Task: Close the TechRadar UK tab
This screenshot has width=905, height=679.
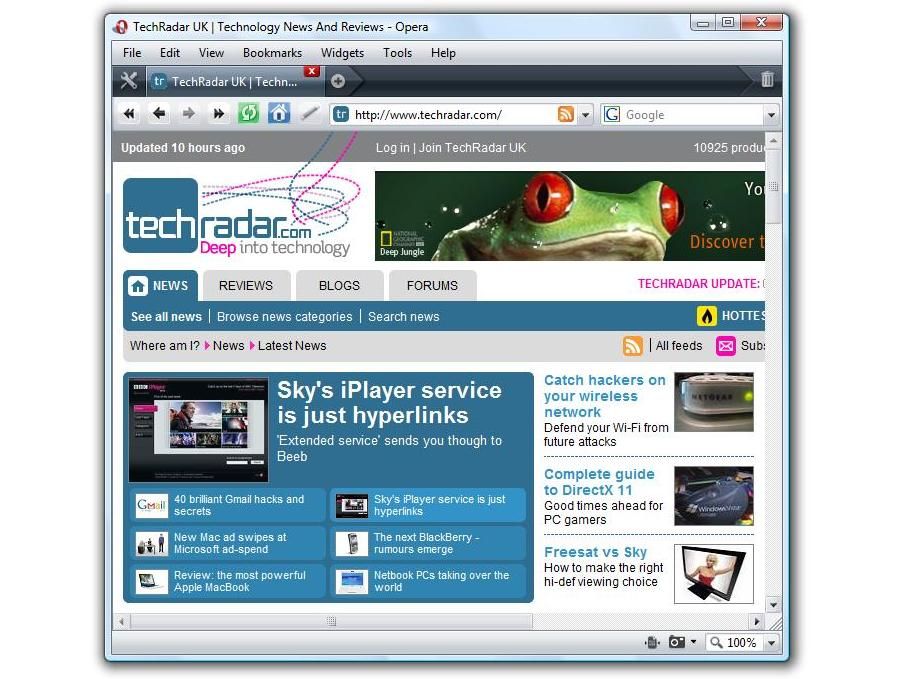Action: 312,71
